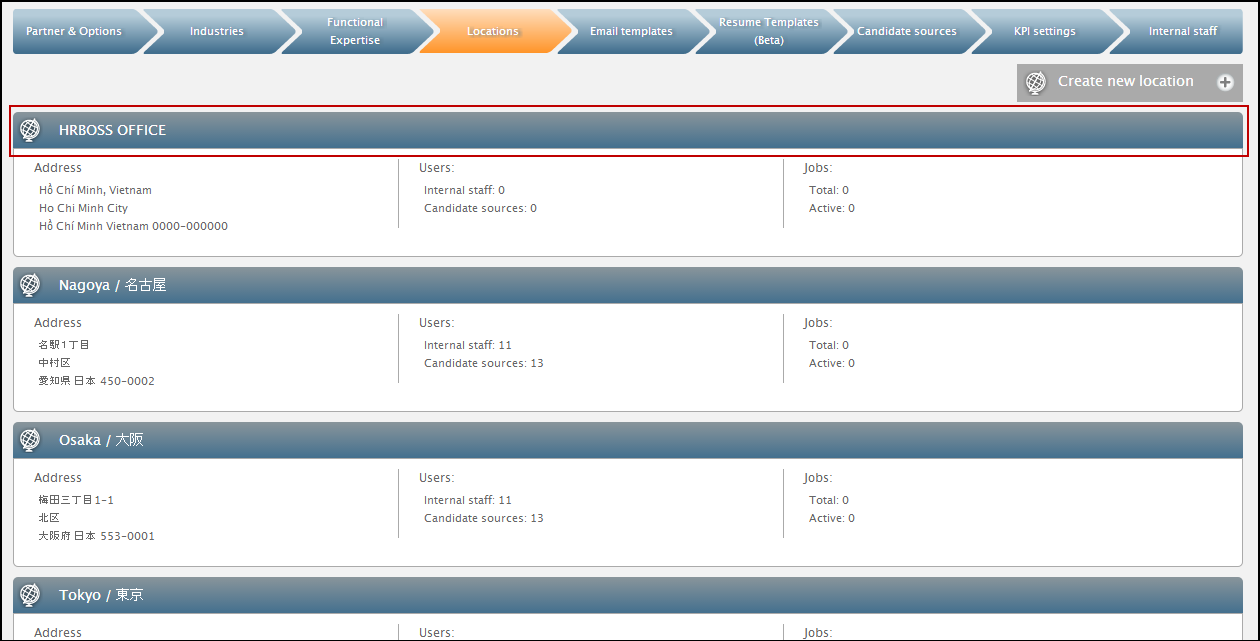Open Resume Templates (Beta) tab
Viewport: 1260px width, 641px height.
(x=769, y=31)
